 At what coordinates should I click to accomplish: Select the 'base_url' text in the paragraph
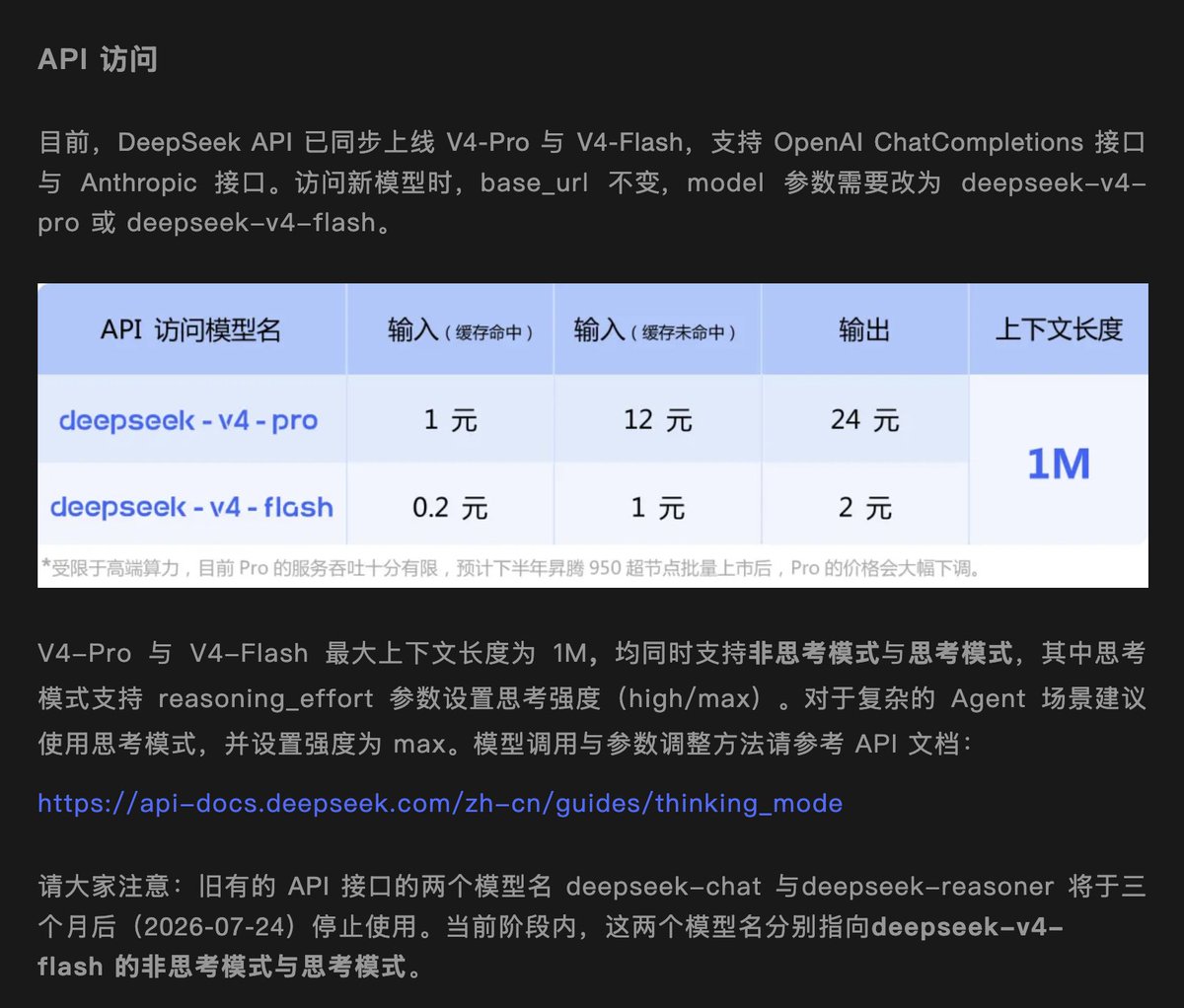point(534,183)
